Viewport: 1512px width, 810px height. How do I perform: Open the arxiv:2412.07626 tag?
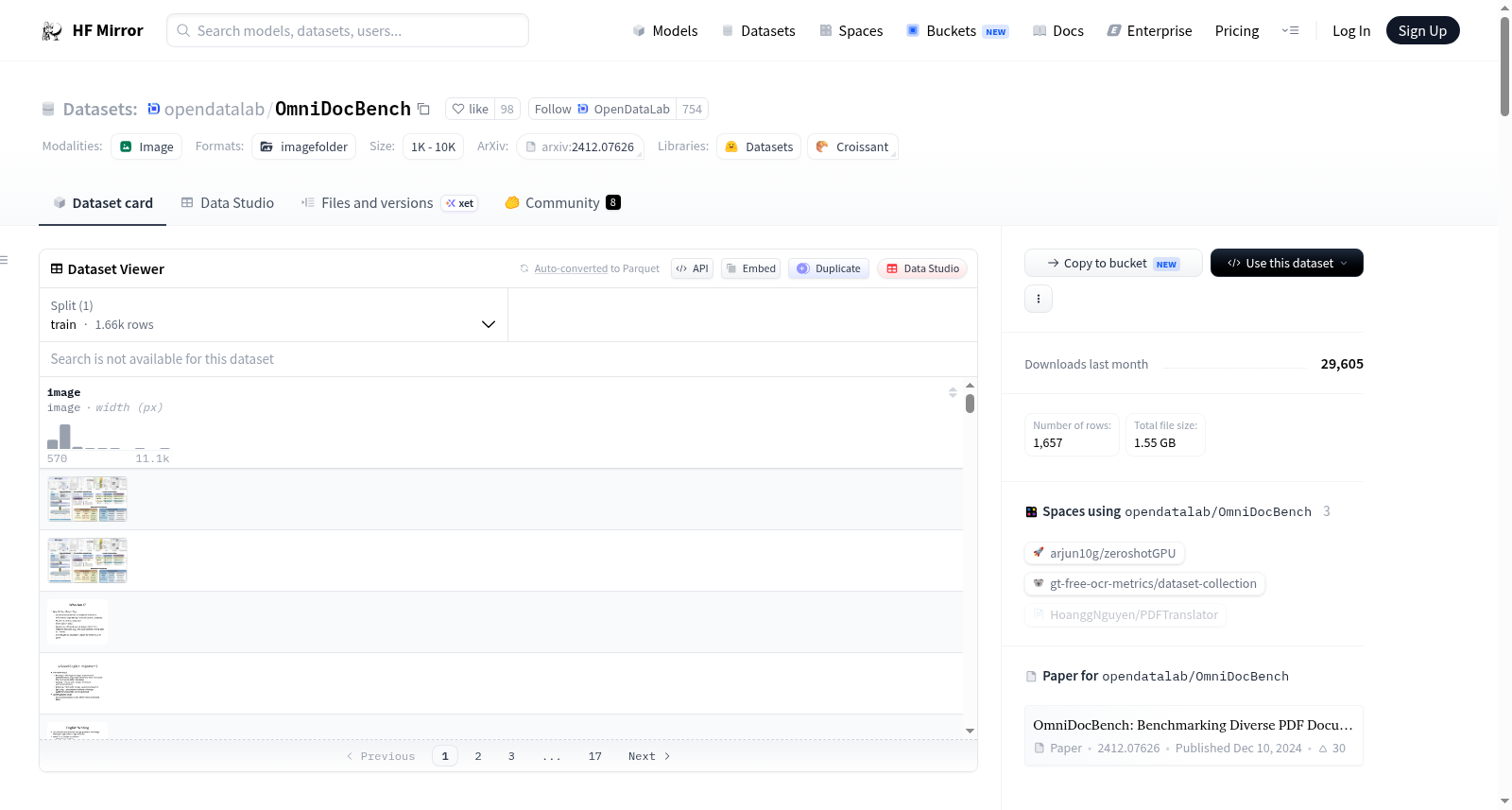(579, 147)
